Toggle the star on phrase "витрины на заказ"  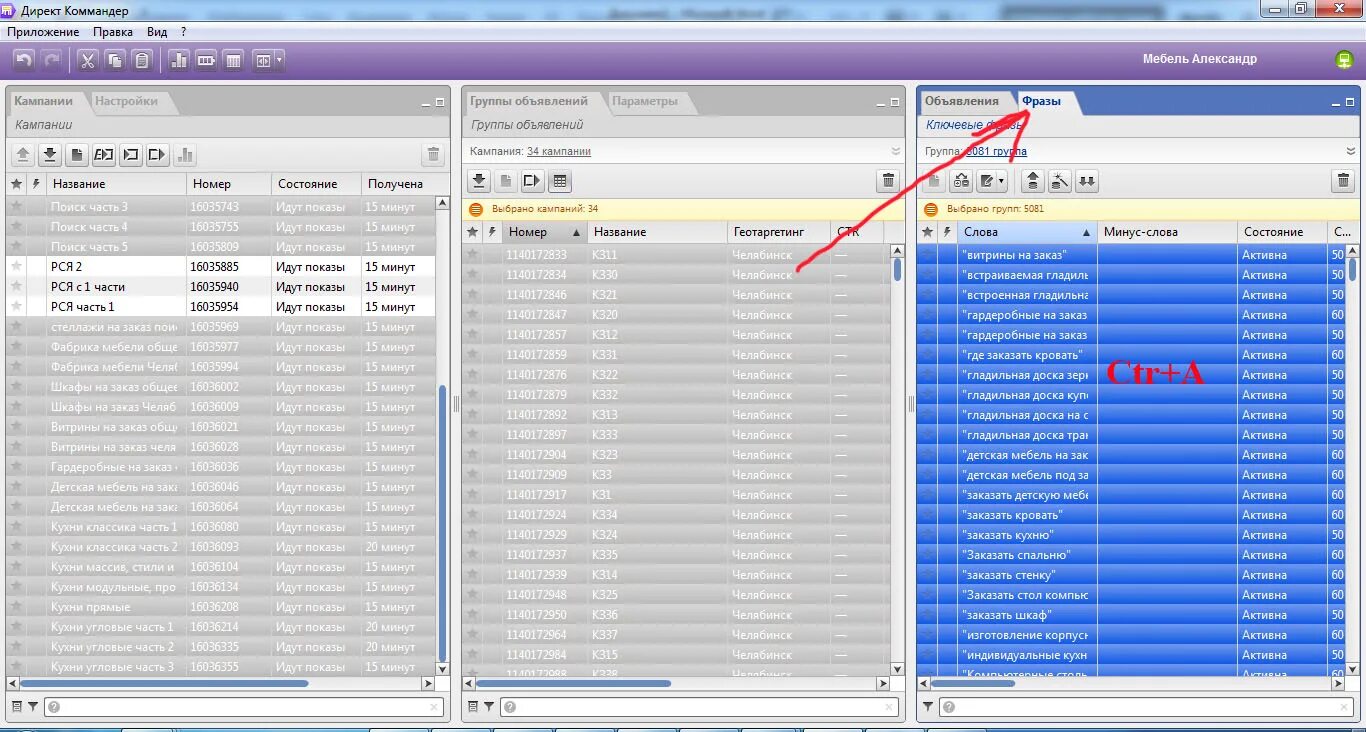[927, 254]
